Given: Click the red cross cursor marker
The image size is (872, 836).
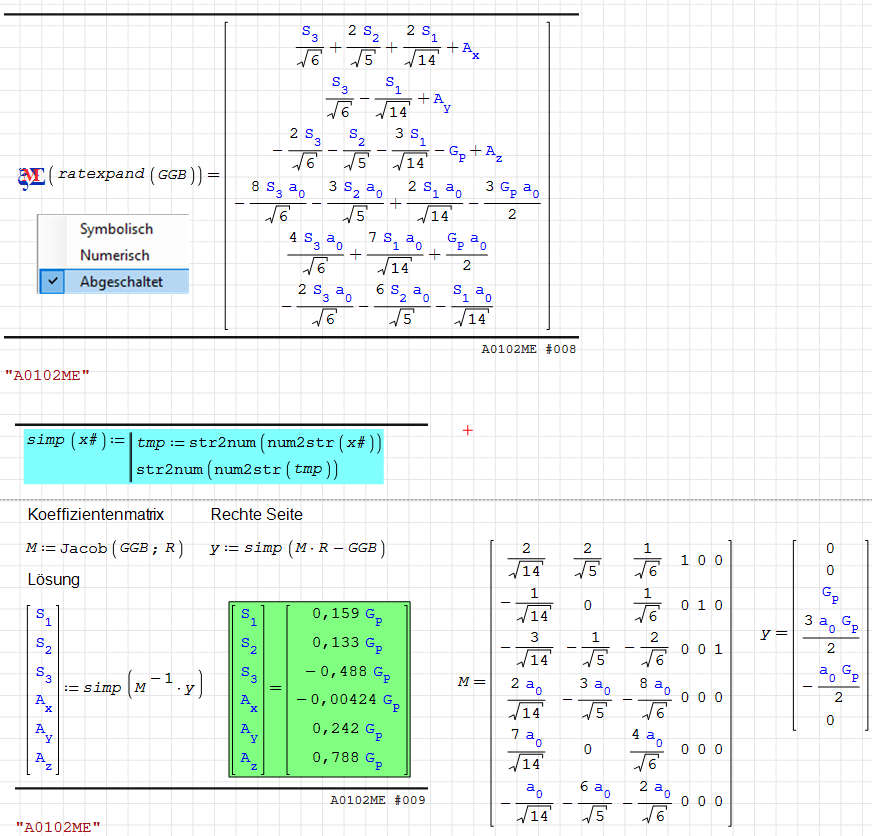Looking at the screenshot, I should [x=467, y=430].
